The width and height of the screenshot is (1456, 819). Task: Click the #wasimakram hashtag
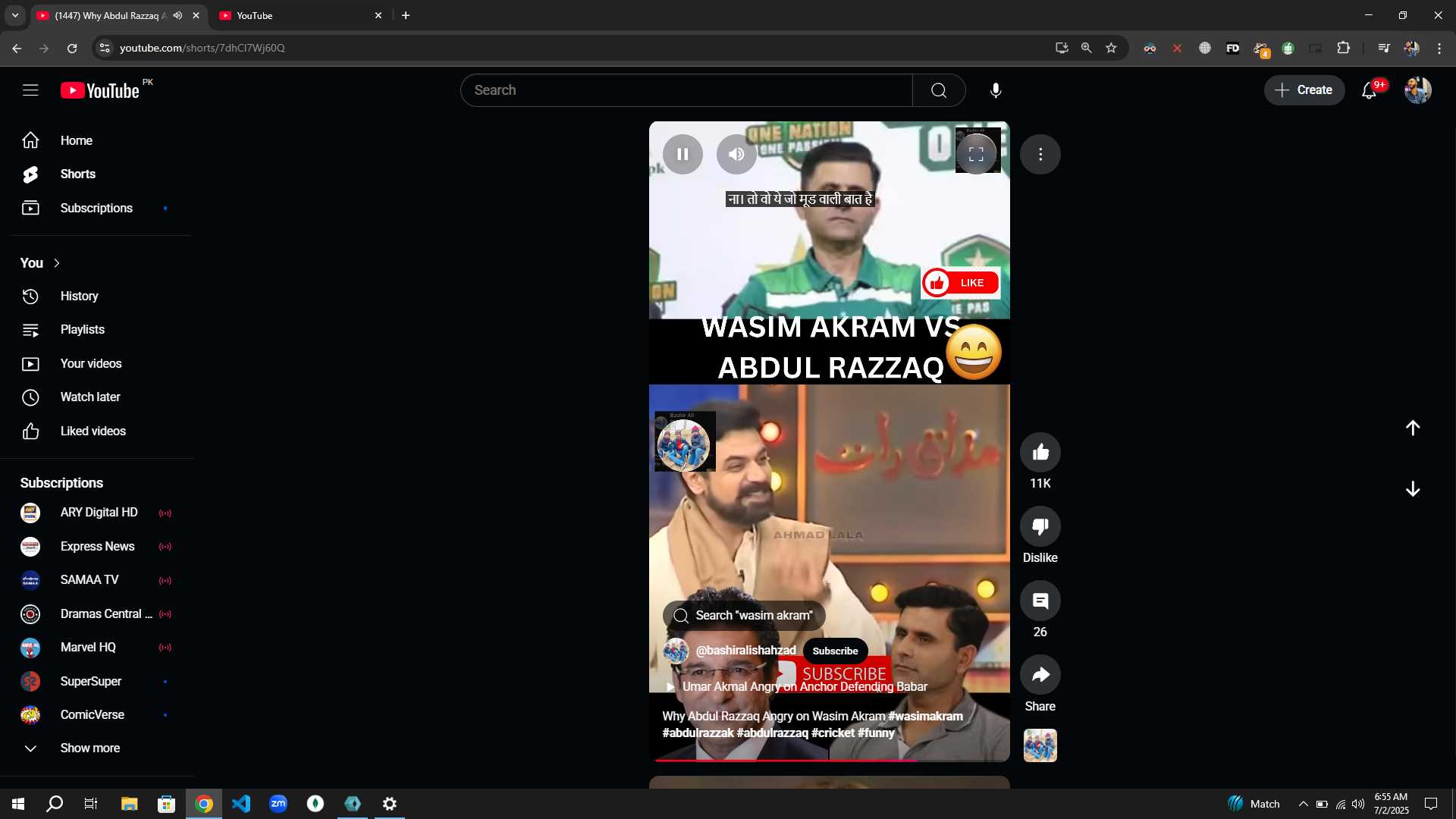[925, 716]
